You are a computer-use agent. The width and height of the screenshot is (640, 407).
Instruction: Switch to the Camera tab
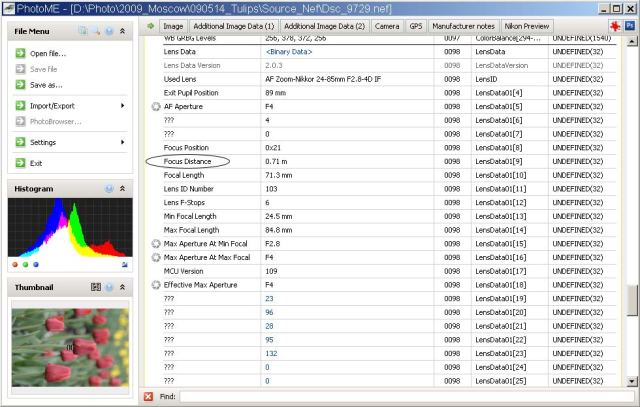[387, 26]
